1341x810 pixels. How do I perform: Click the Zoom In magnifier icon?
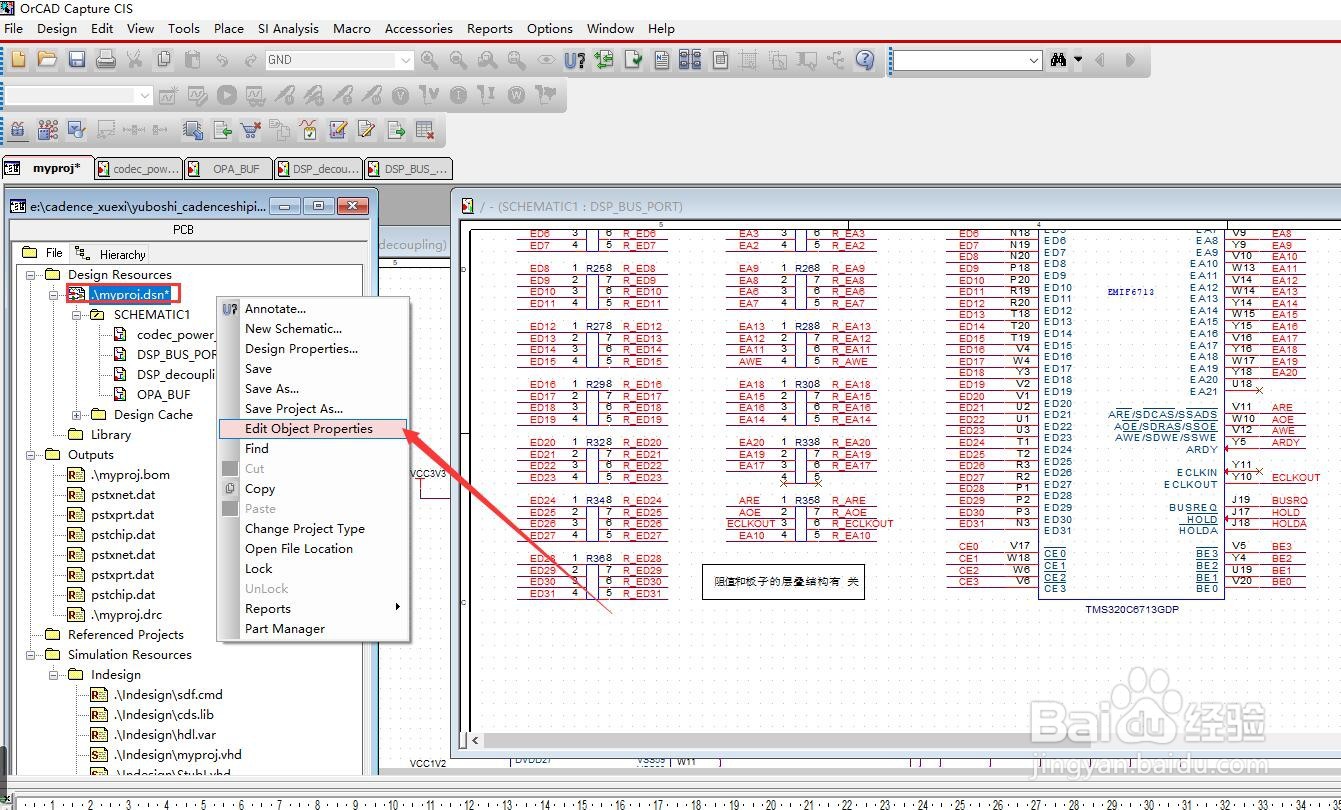pos(429,60)
